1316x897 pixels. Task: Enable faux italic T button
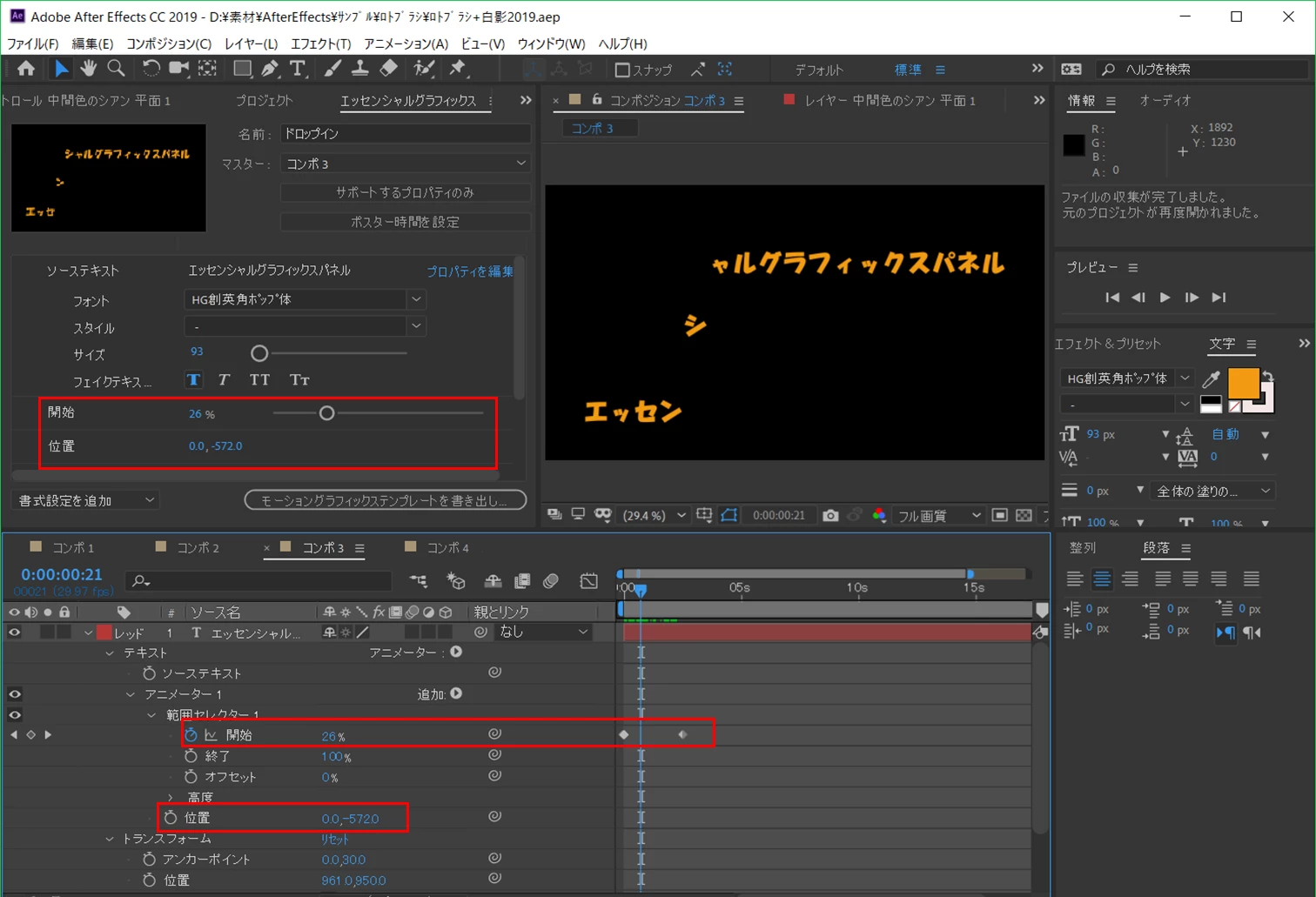(224, 380)
